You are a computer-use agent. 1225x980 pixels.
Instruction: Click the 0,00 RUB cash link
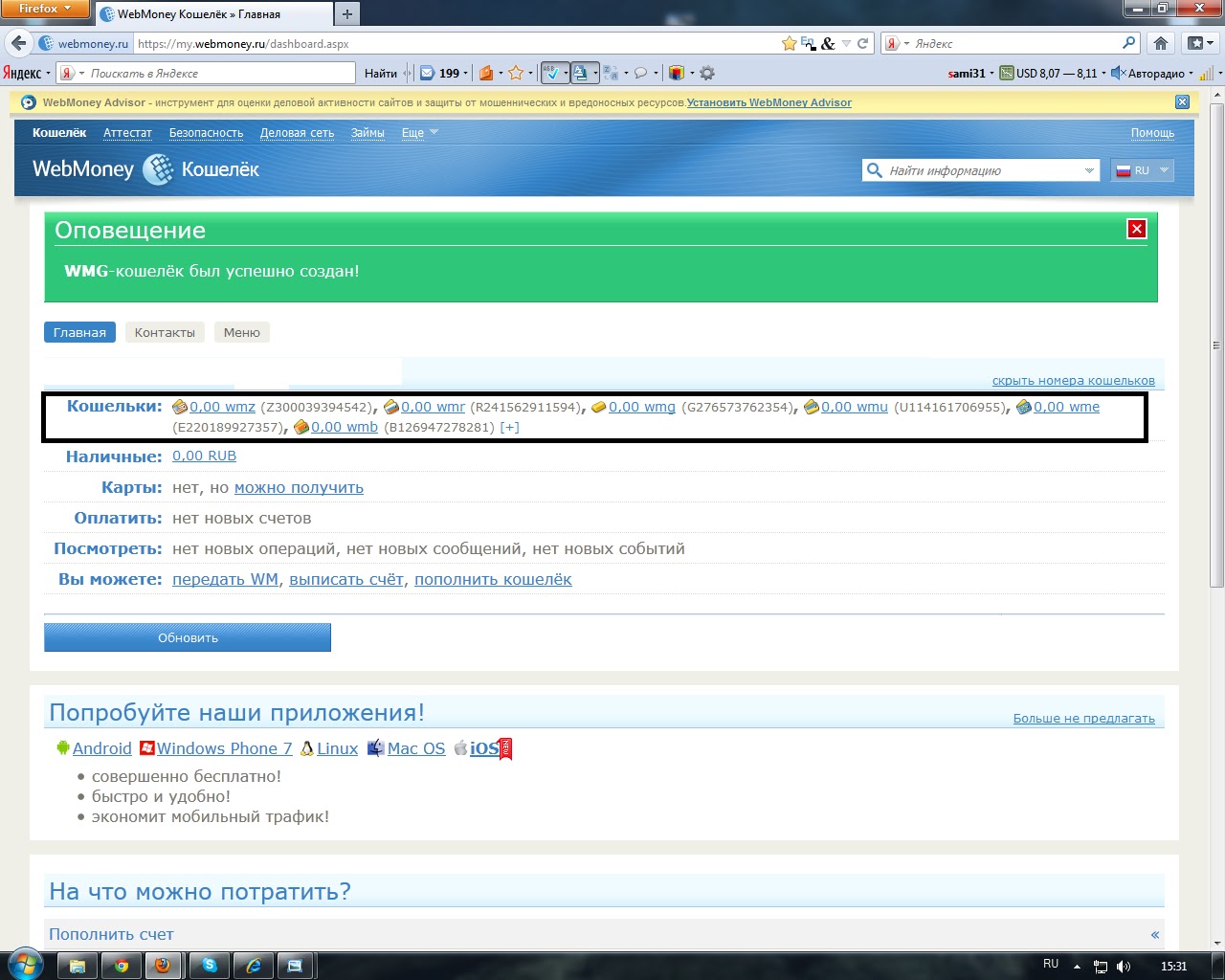pos(204,457)
